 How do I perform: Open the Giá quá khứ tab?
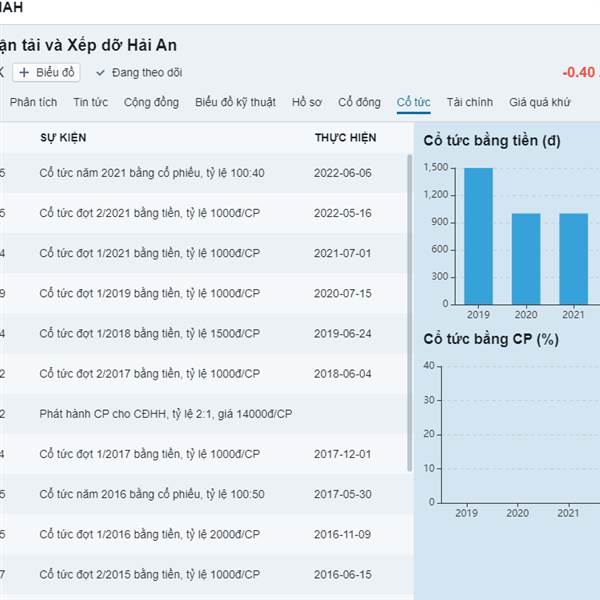click(540, 102)
